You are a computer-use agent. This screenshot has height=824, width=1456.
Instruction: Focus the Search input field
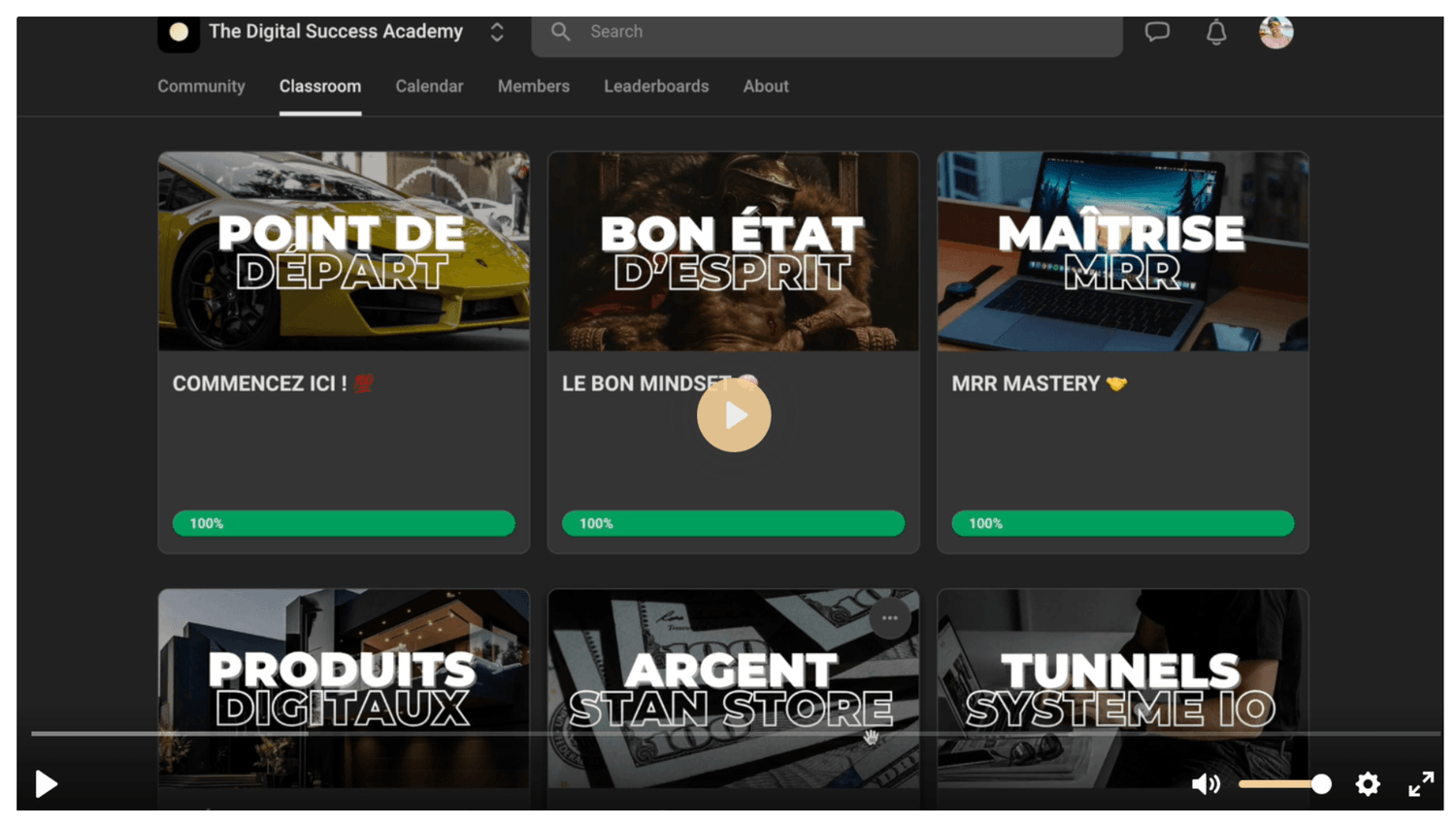827,34
